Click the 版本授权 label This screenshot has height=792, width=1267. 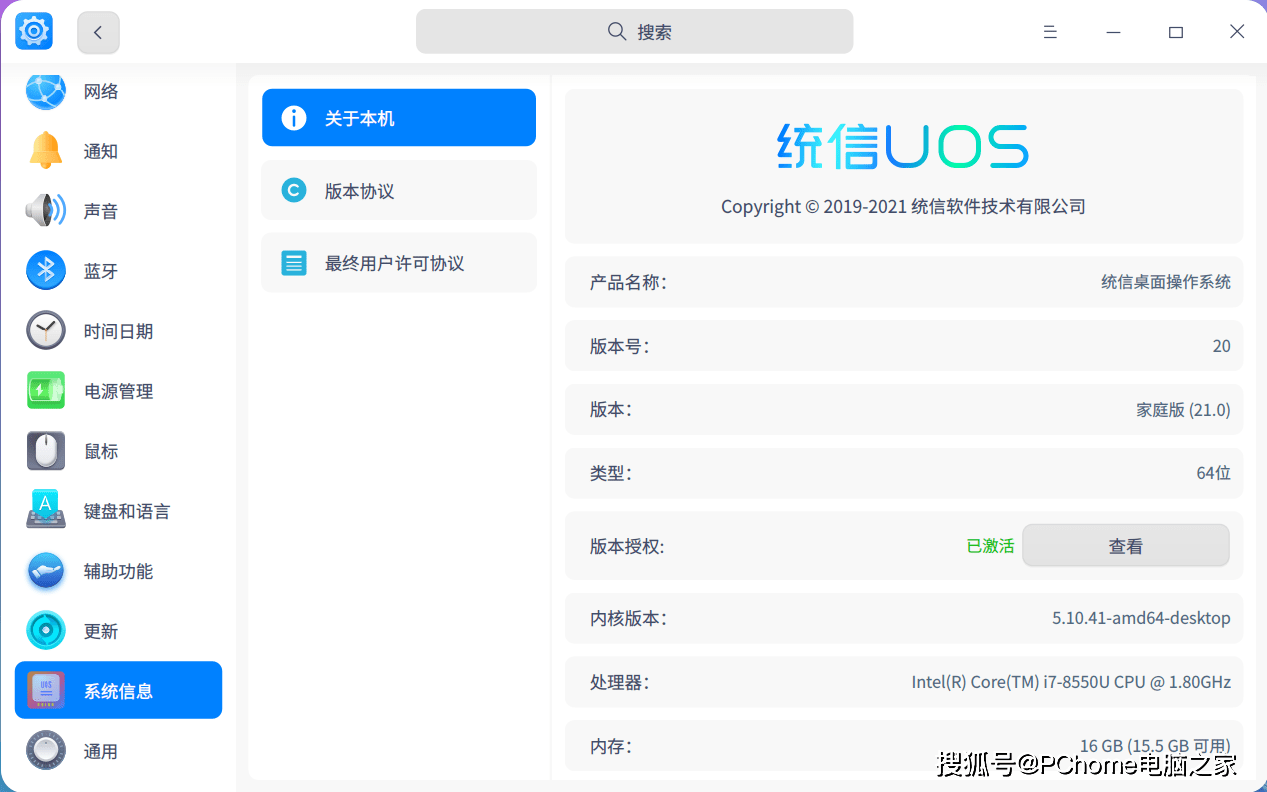point(627,546)
